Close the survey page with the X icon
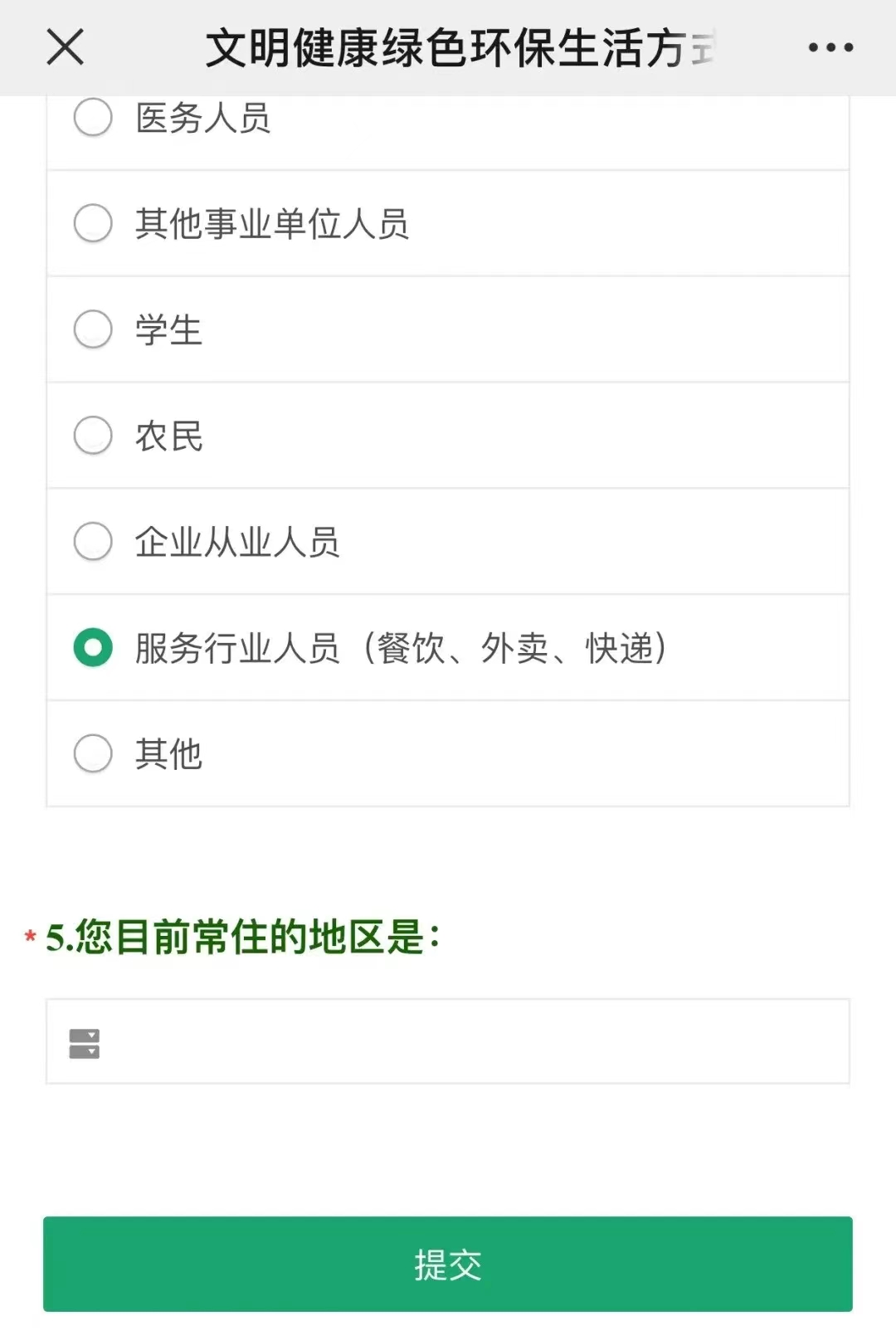 65,46
